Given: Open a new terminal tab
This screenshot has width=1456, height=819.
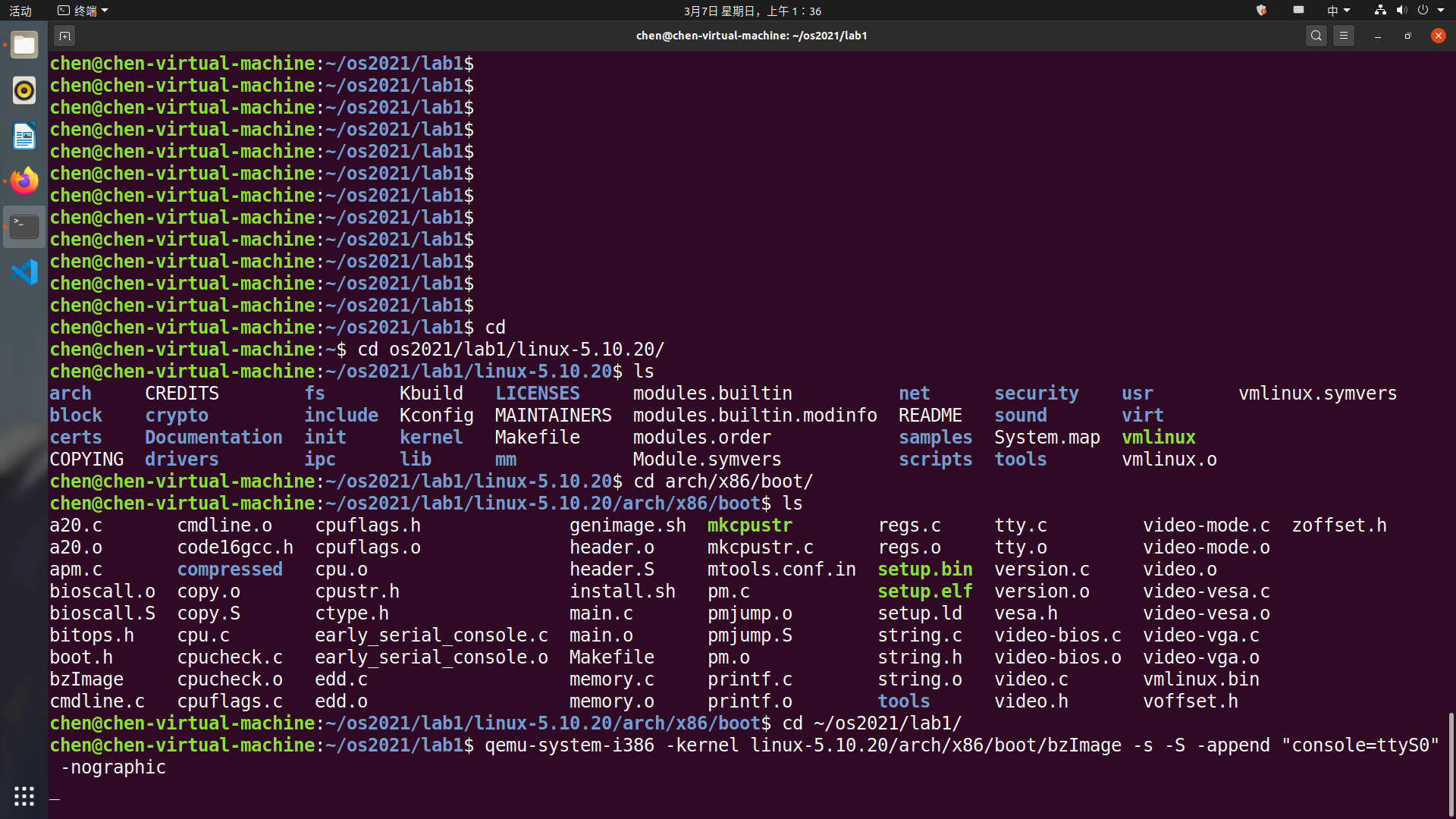Looking at the screenshot, I should pyautogui.click(x=64, y=36).
